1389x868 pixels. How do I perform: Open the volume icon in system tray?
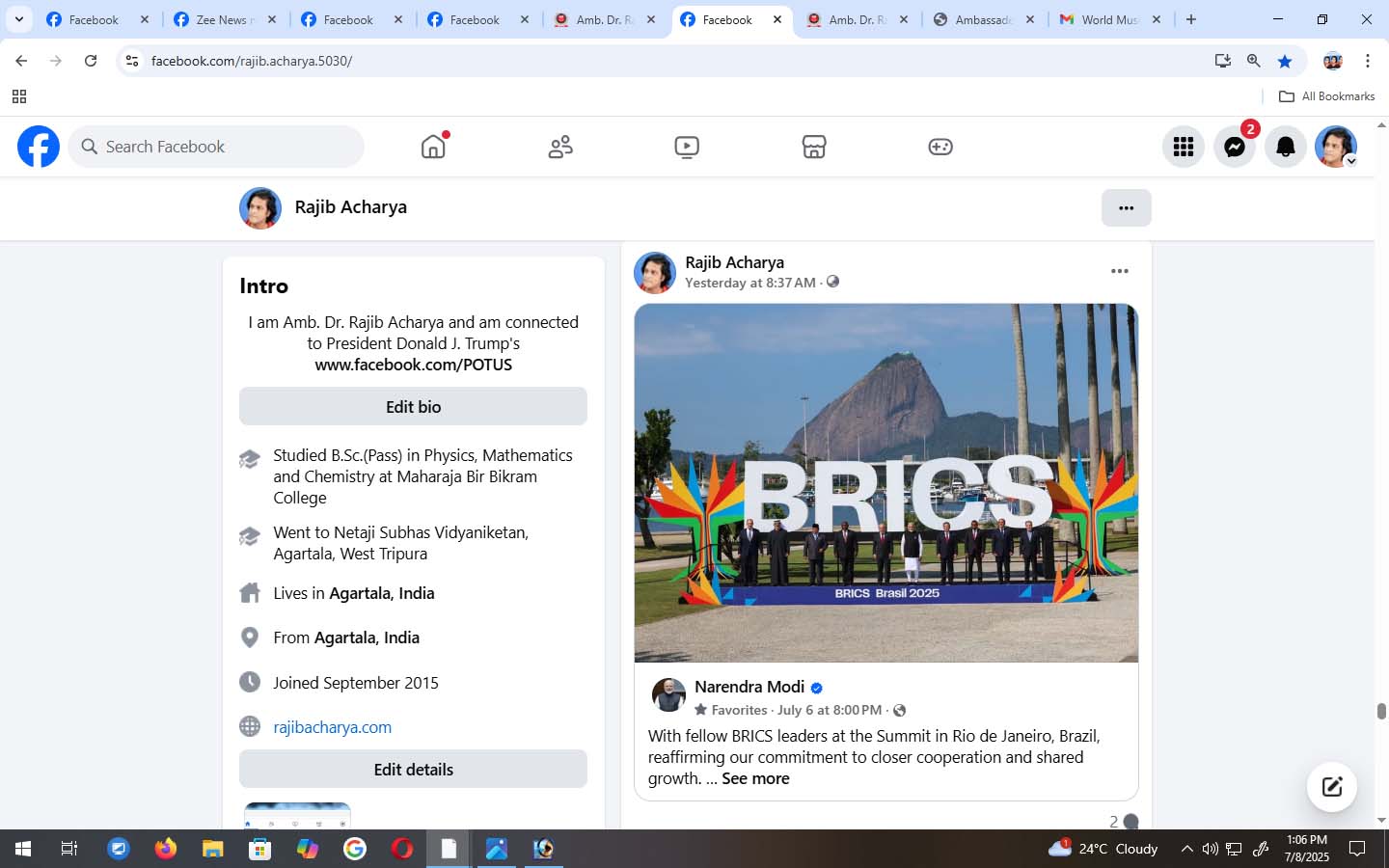(x=1210, y=849)
